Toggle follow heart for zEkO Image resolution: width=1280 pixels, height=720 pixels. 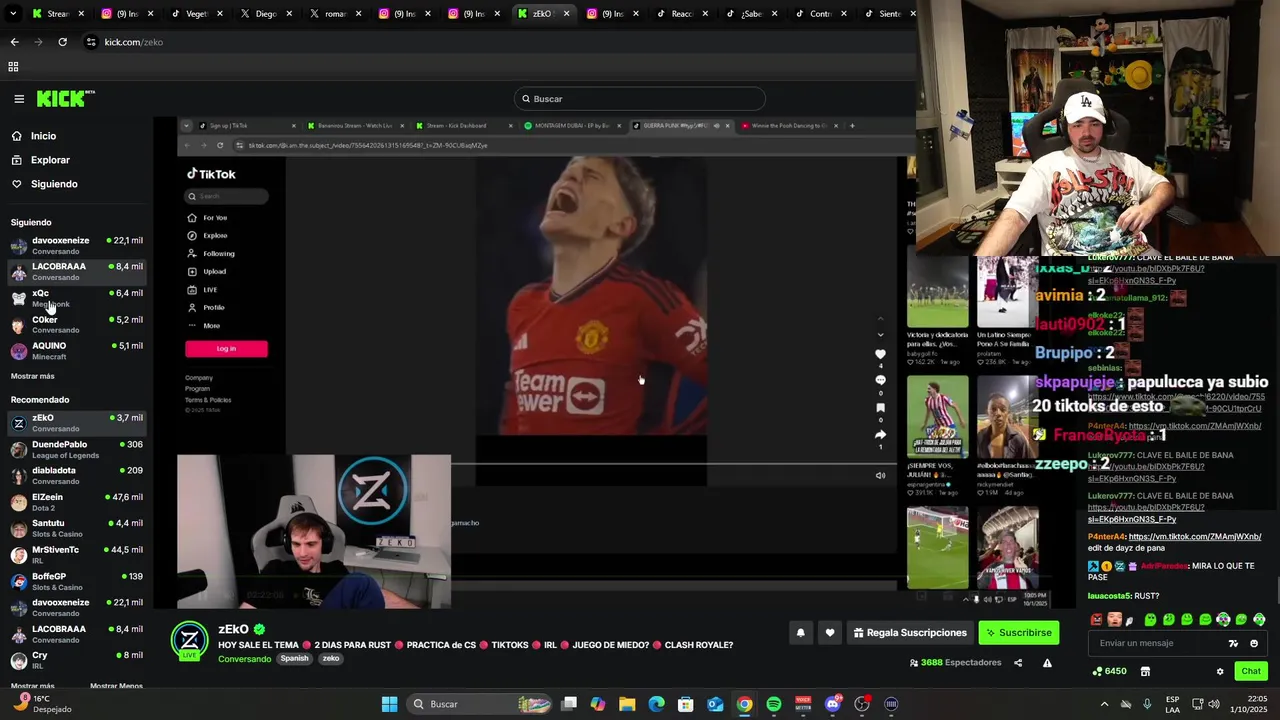[829, 632]
